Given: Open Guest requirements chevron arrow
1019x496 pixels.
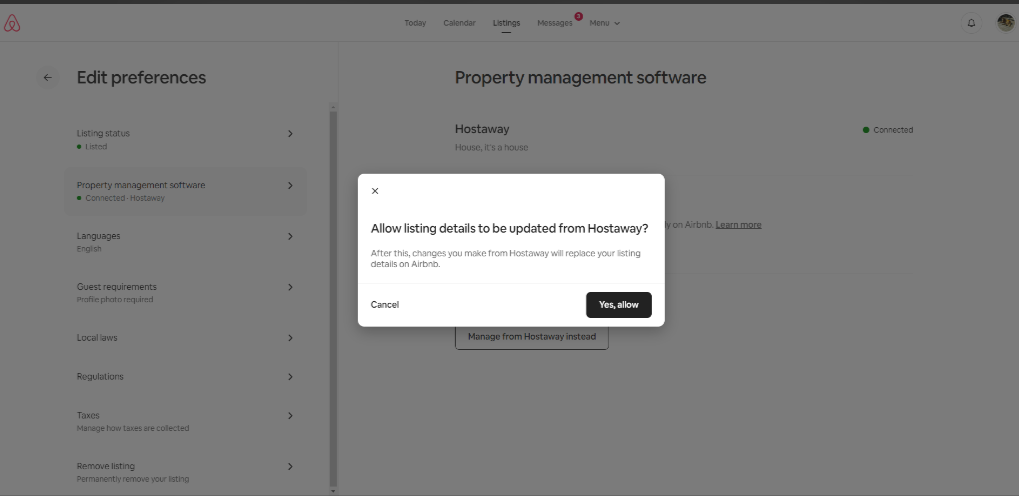Looking at the screenshot, I should coord(290,287).
